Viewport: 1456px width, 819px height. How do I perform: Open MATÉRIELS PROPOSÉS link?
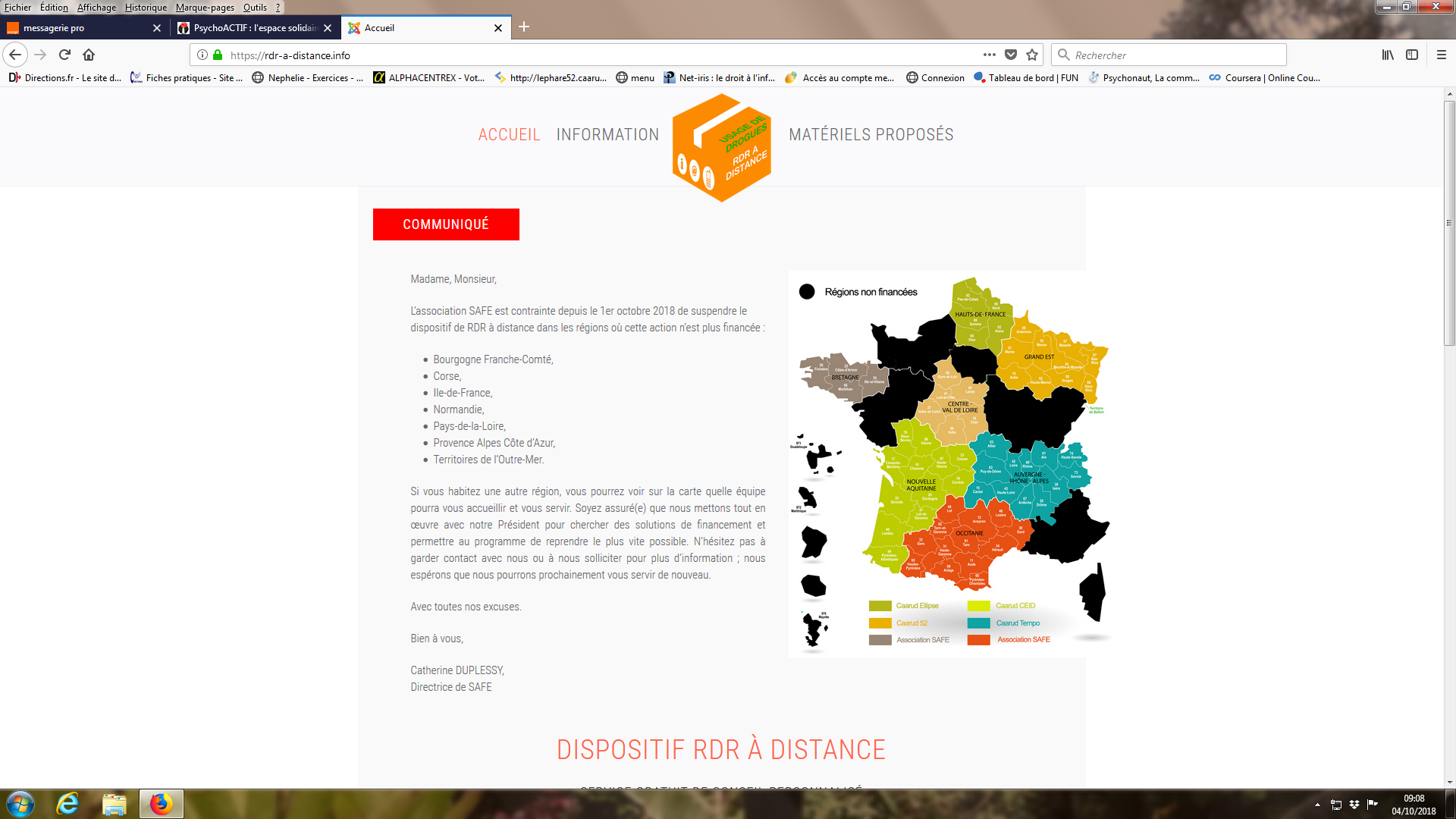pyautogui.click(x=871, y=135)
